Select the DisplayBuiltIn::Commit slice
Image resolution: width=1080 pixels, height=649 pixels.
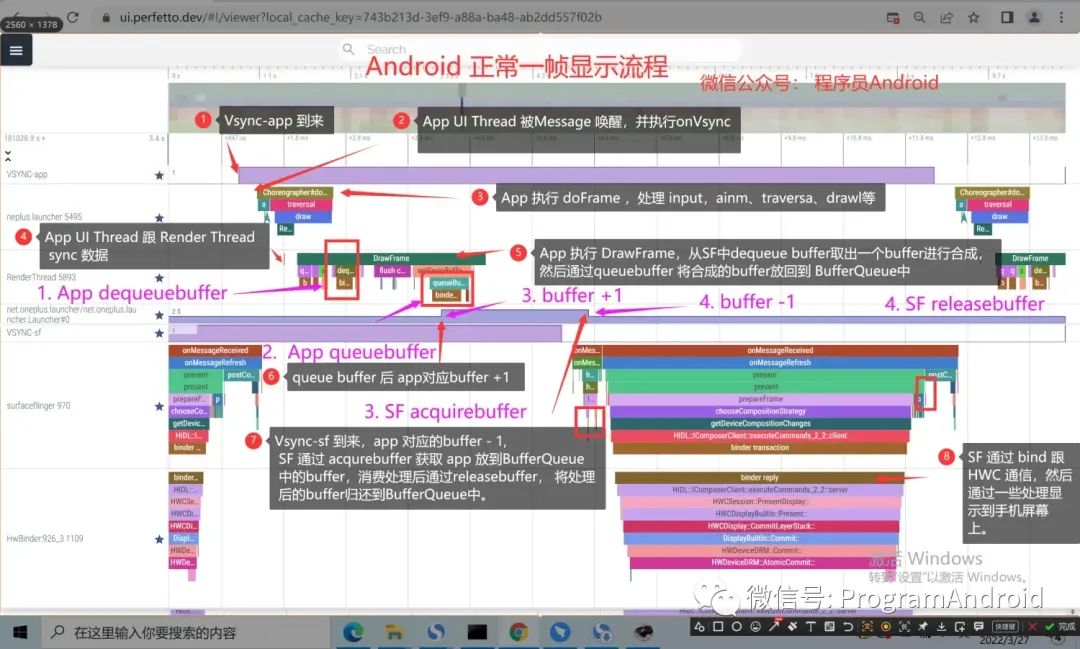pos(760,539)
